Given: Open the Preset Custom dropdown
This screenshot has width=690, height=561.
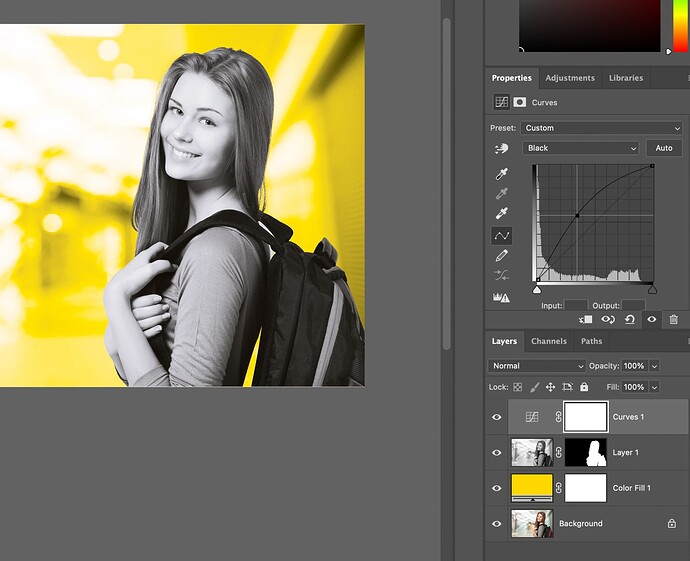Looking at the screenshot, I should point(602,128).
